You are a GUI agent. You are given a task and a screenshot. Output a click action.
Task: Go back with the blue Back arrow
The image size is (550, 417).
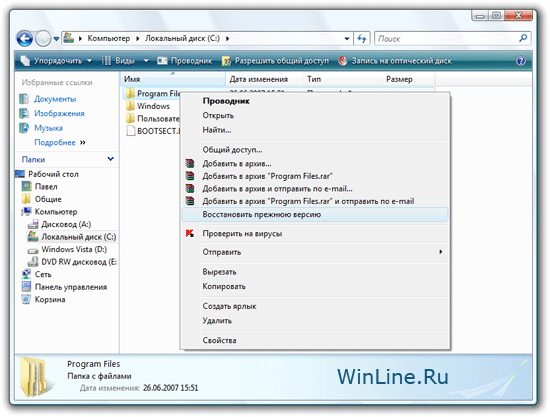pyautogui.click(x=25, y=39)
